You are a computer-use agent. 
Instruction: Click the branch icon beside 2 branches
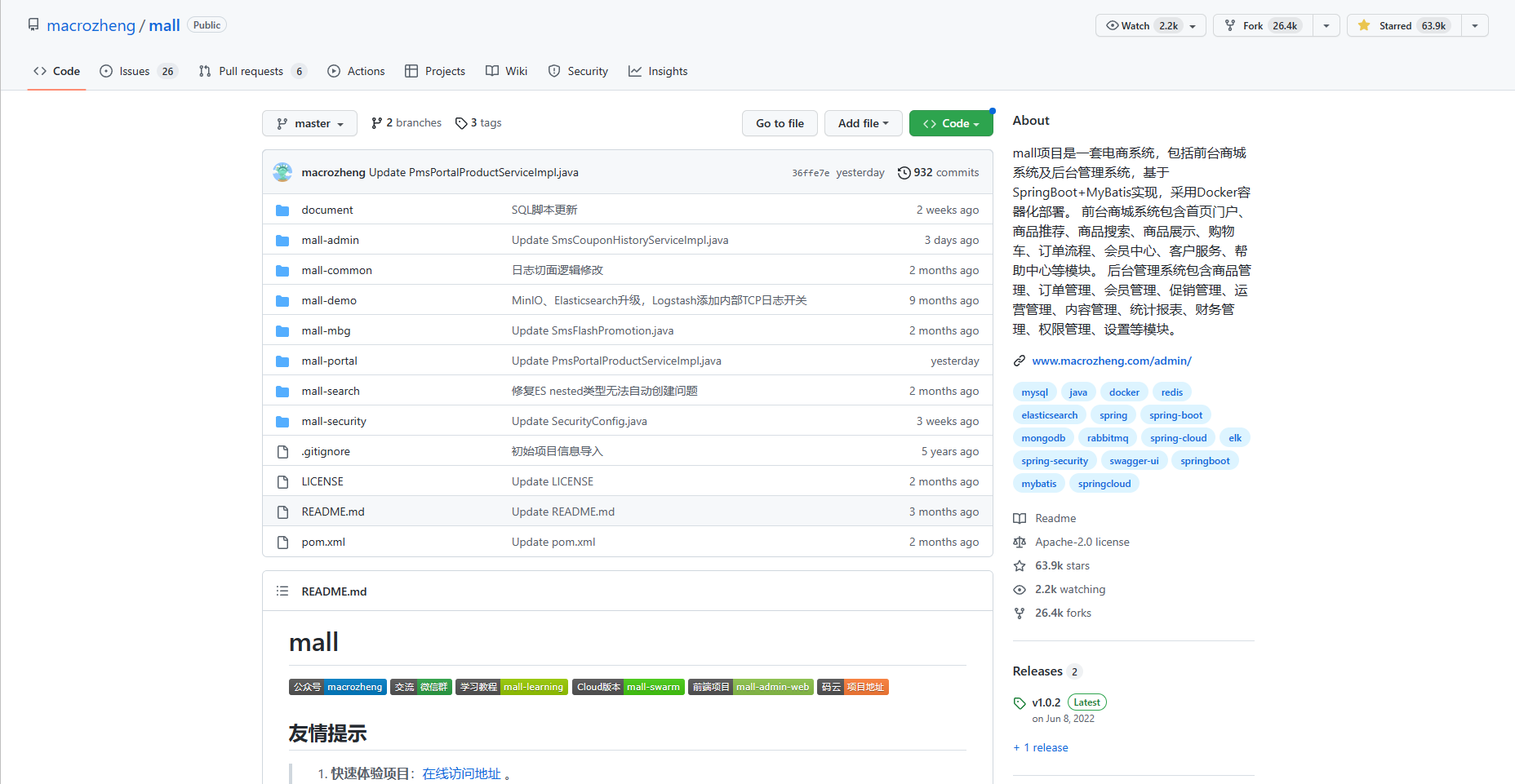376,123
